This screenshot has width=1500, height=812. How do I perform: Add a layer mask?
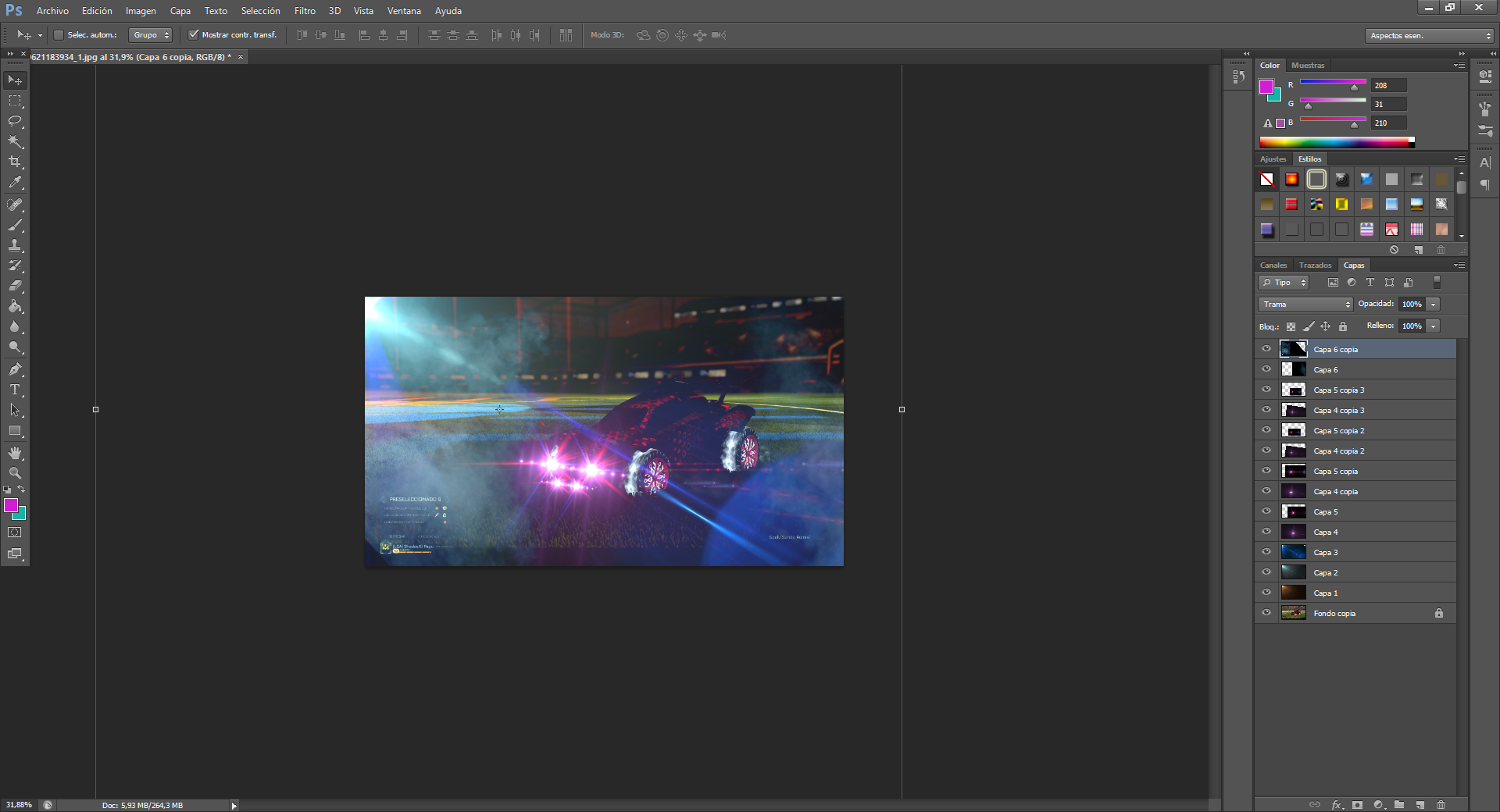click(x=1357, y=804)
